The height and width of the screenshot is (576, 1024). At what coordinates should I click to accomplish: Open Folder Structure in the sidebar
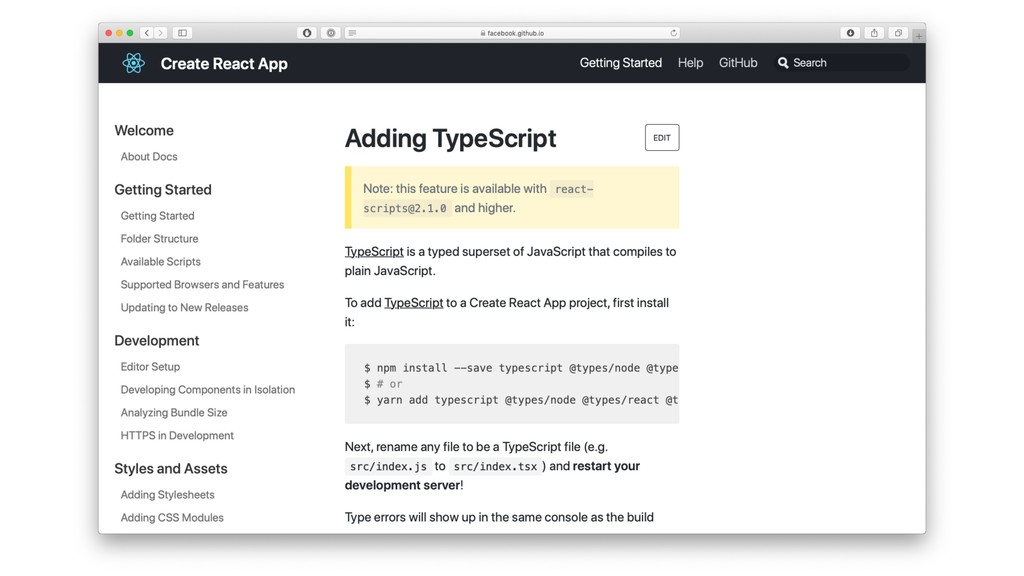[159, 239]
